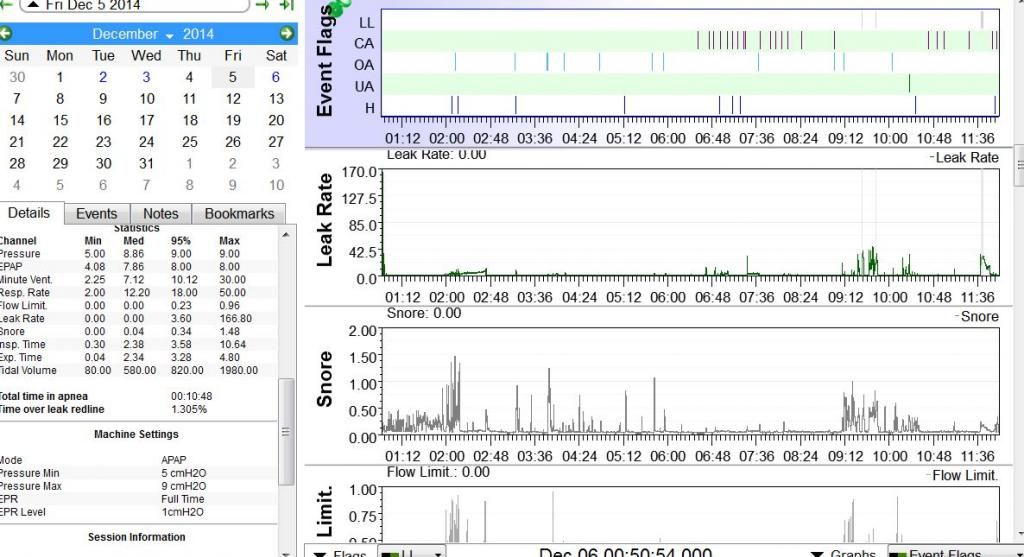Select December 5 in the calendar
Image resolution: width=1024 pixels, height=557 pixels.
(x=232, y=77)
